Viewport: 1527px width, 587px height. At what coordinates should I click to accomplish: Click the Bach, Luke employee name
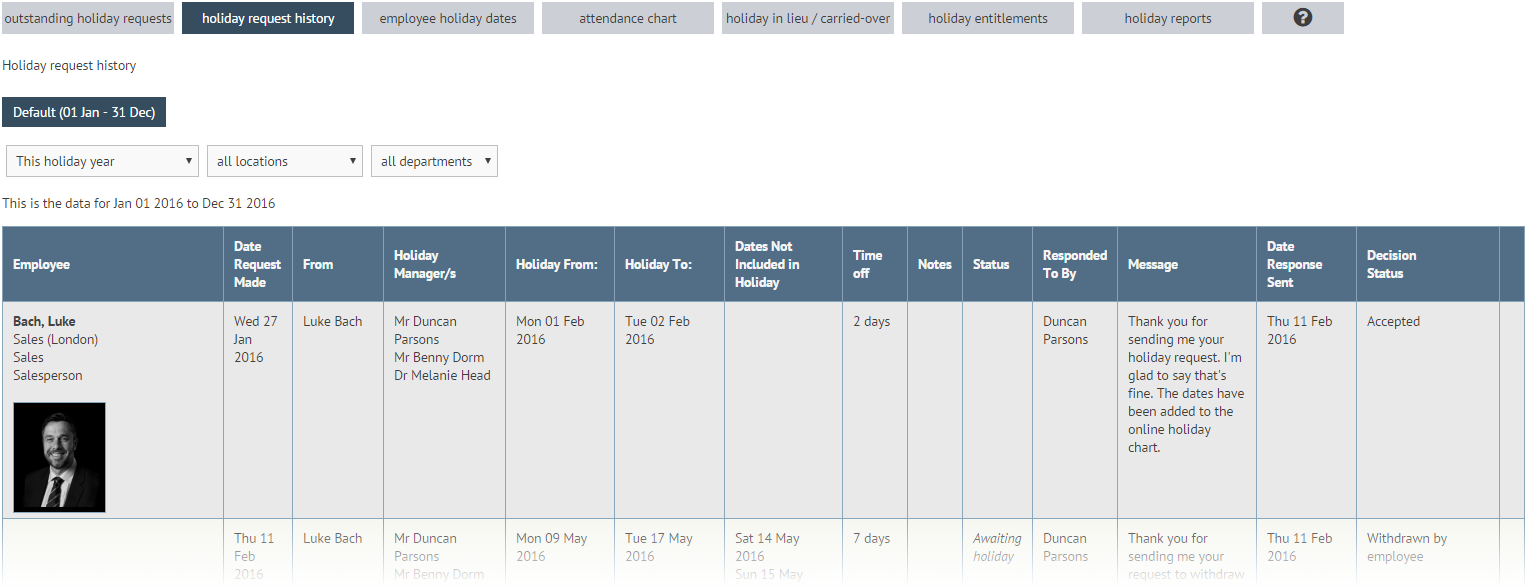click(44, 321)
